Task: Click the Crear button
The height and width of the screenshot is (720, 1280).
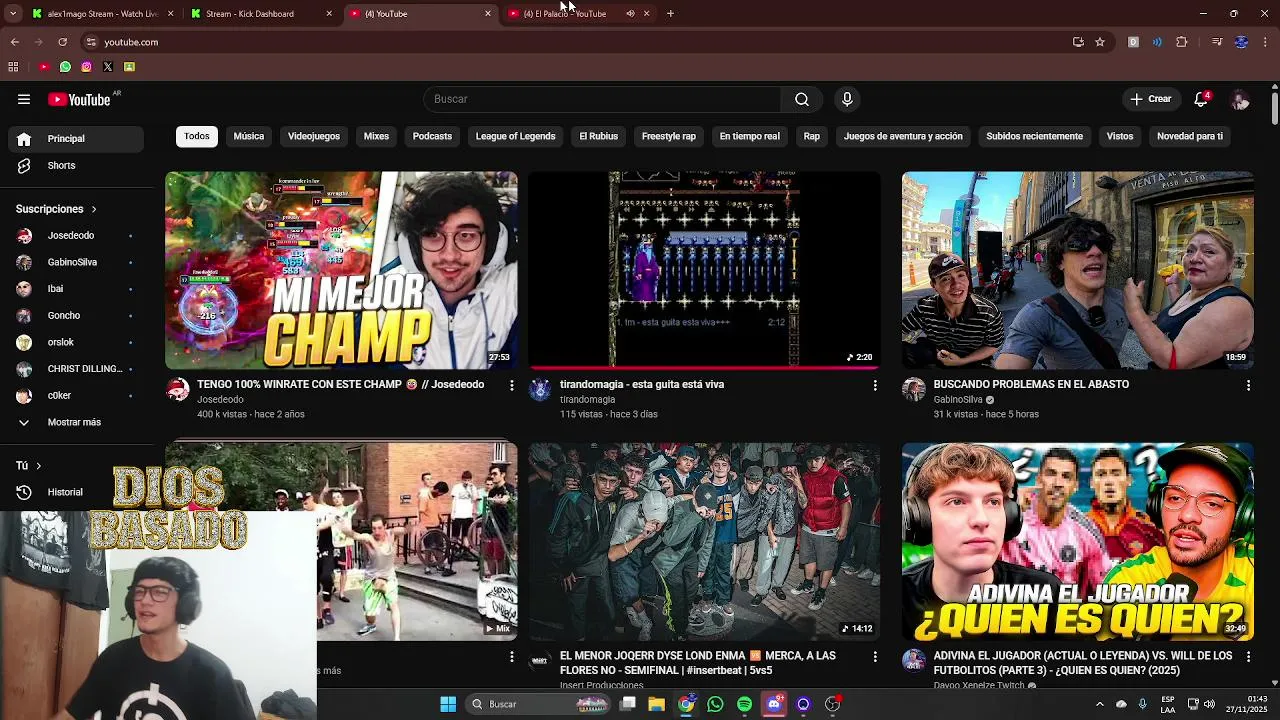Action: point(1151,99)
